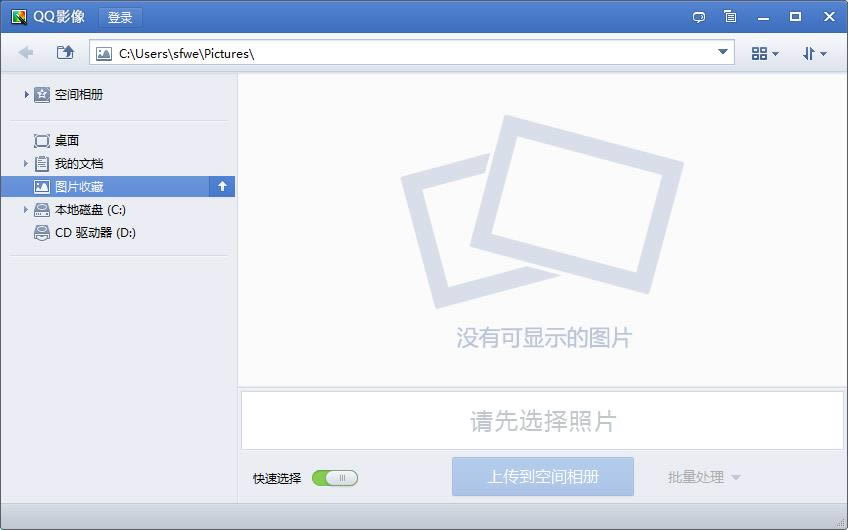Click the 登录 login button
This screenshot has height=530, width=848.
tap(120, 17)
